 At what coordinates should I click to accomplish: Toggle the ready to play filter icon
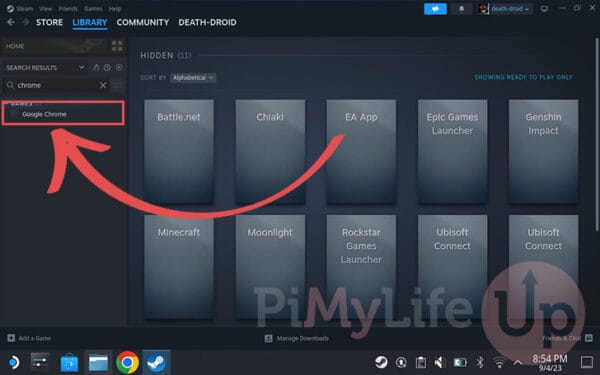click(119, 68)
